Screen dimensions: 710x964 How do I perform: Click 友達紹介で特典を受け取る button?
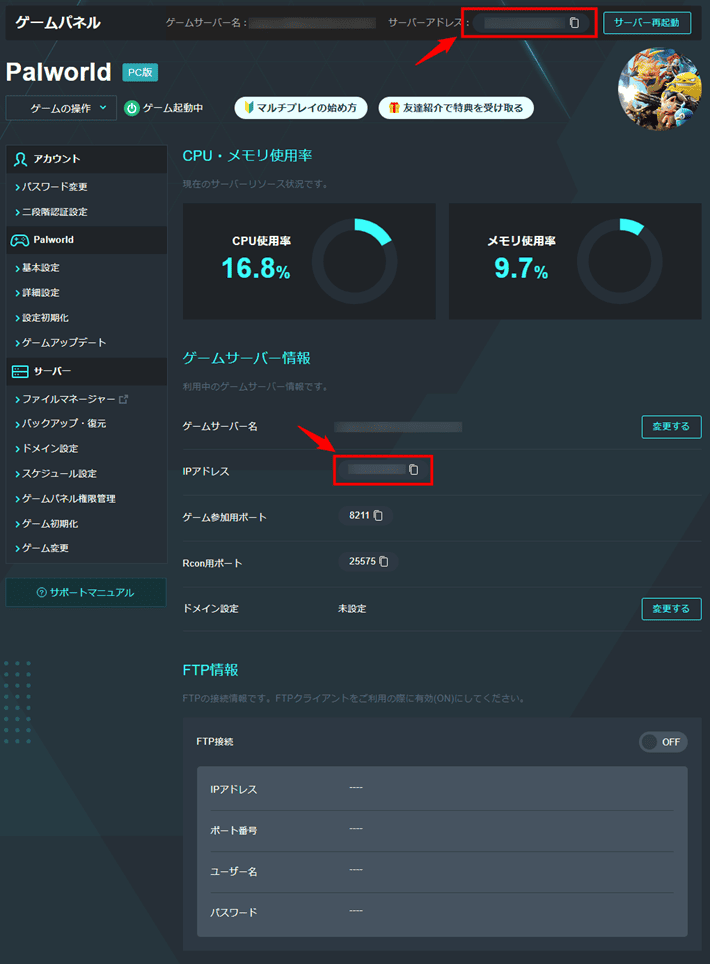tap(456, 108)
